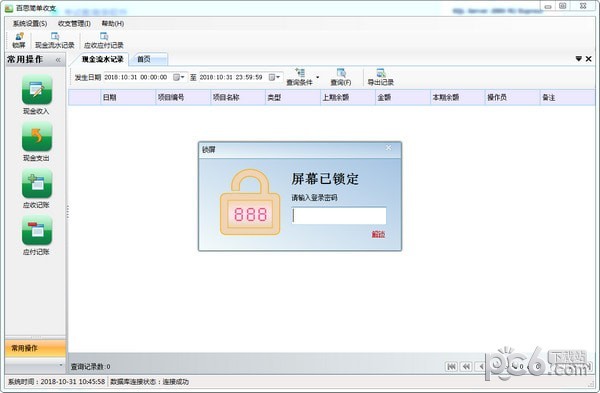This screenshot has width=600, height=393.
Task: Sort by the 备注 column header
Action: pos(567,98)
